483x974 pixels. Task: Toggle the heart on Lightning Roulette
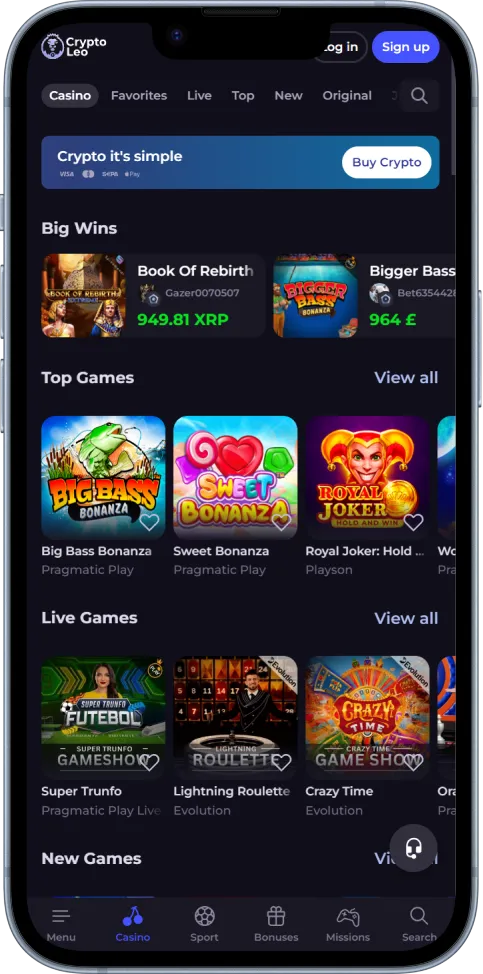point(281,762)
